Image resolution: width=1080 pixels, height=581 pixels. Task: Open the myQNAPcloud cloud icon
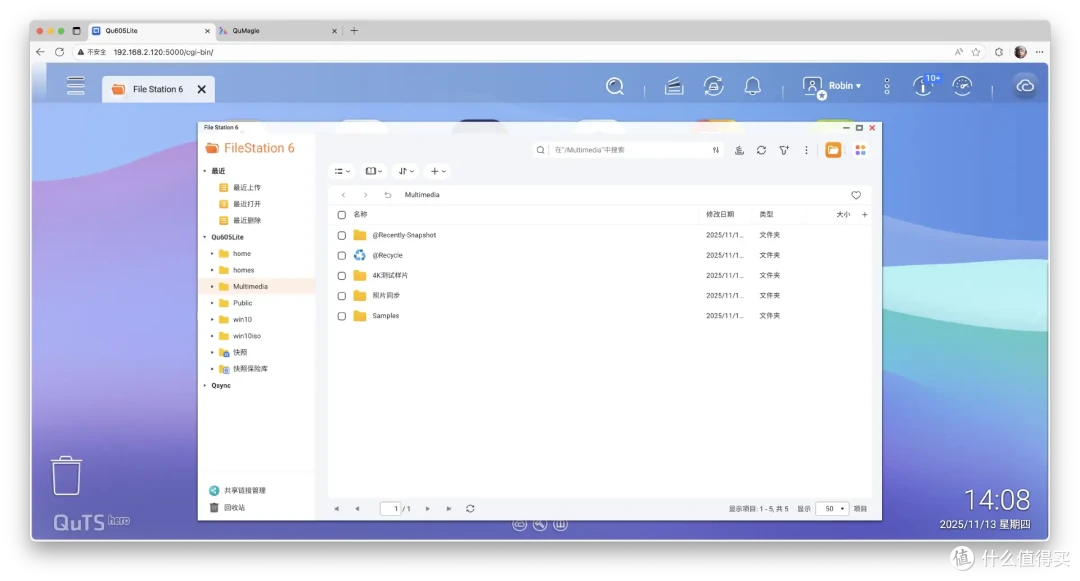(1026, 86)
